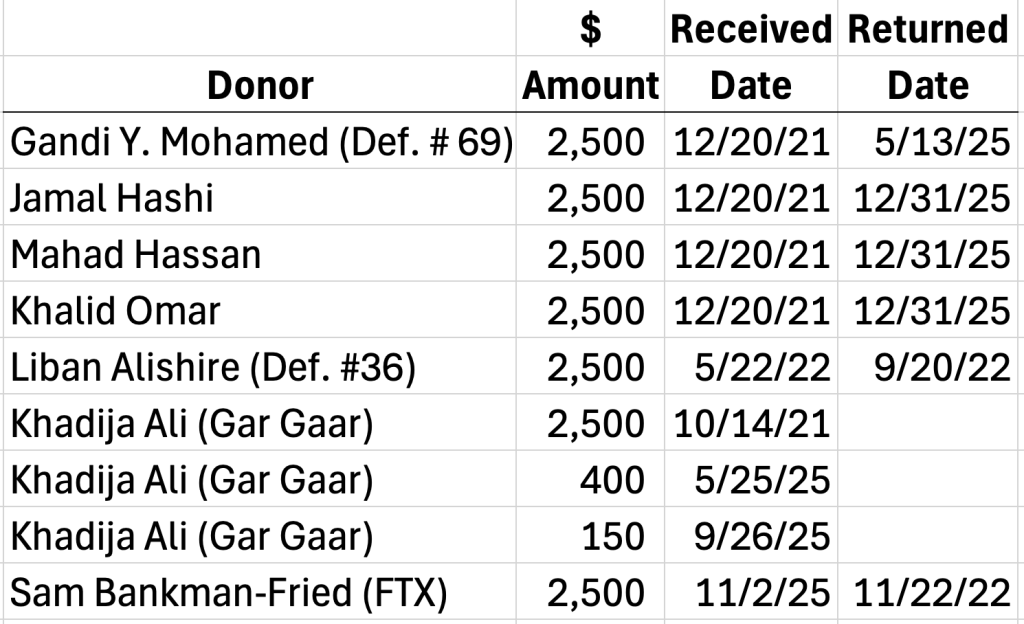Select the 5/25/25 received date cell

[751, 478]
